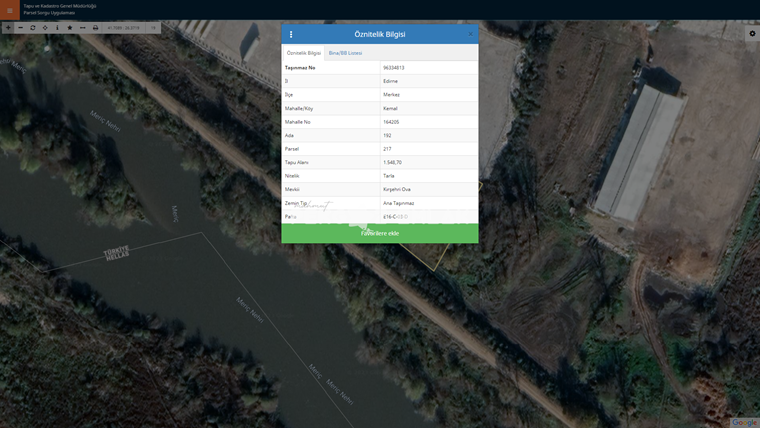This screenshot has height=428, width=760.
Task: Open the three-dot dialog options menu
Action: [291, 34]
